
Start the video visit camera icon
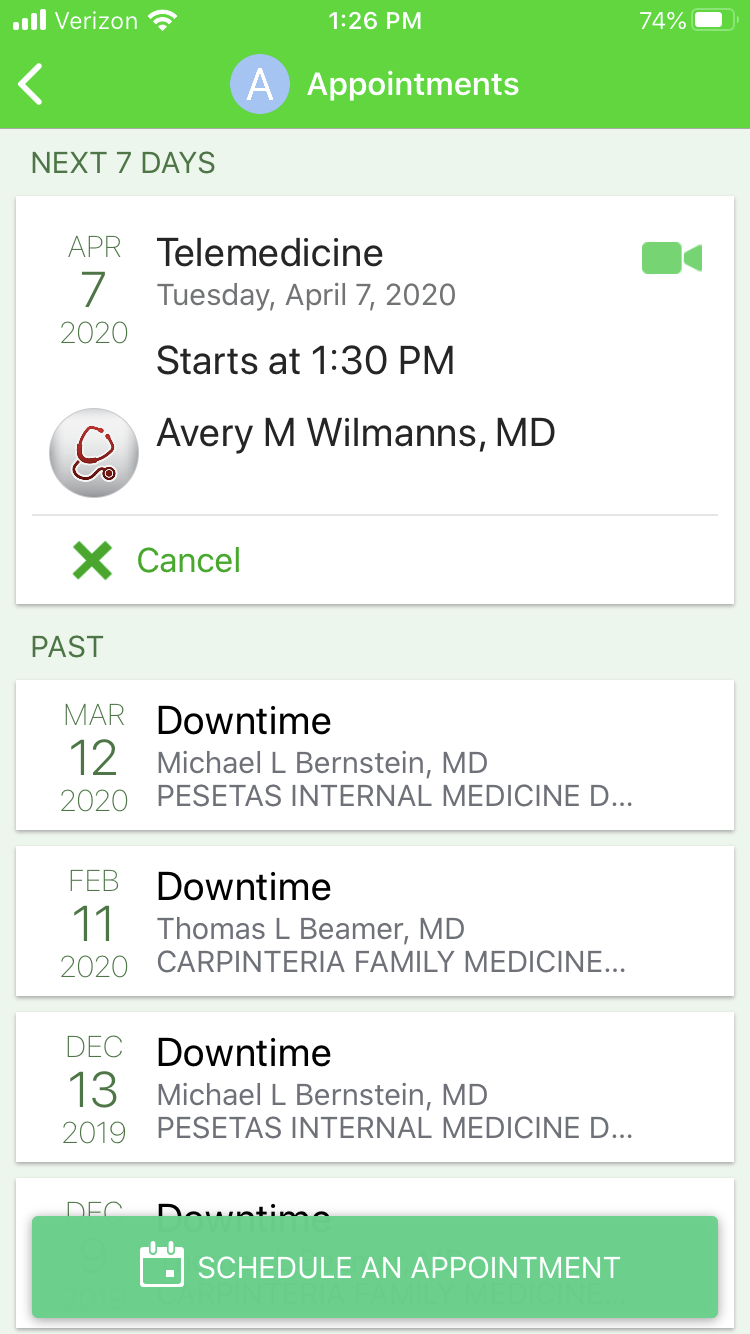pos(672,258)
